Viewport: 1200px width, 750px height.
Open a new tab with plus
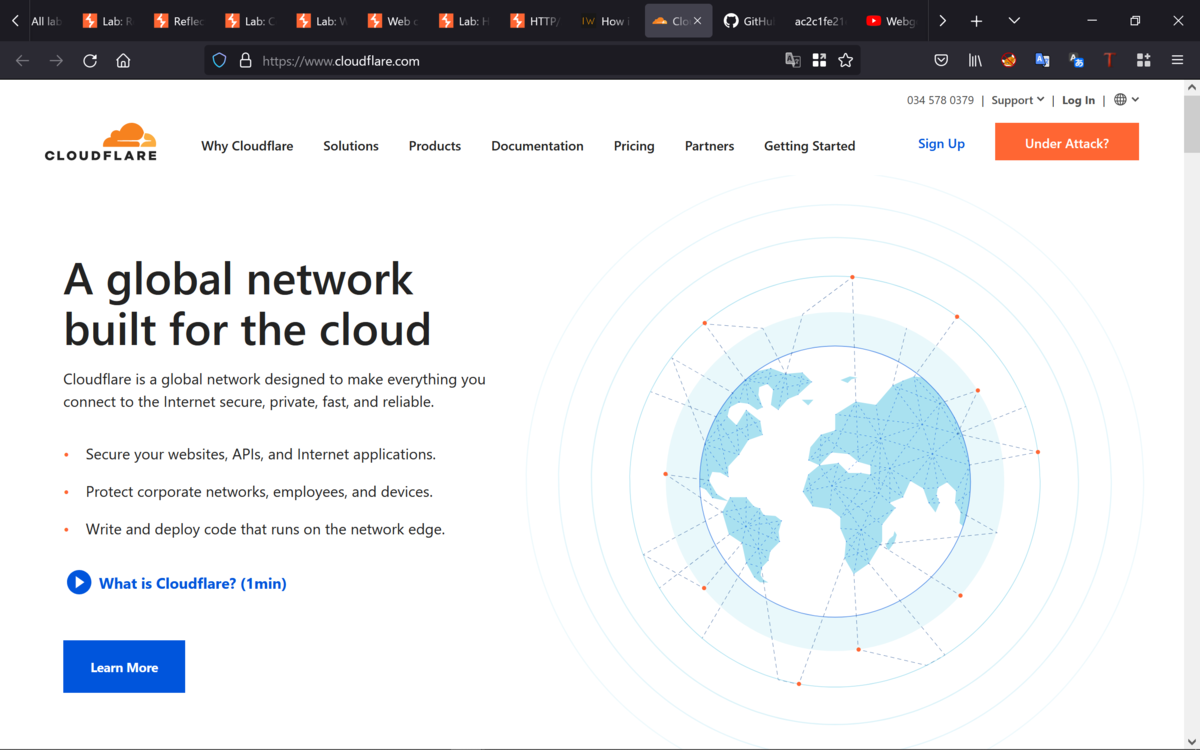tap(977, 21)
